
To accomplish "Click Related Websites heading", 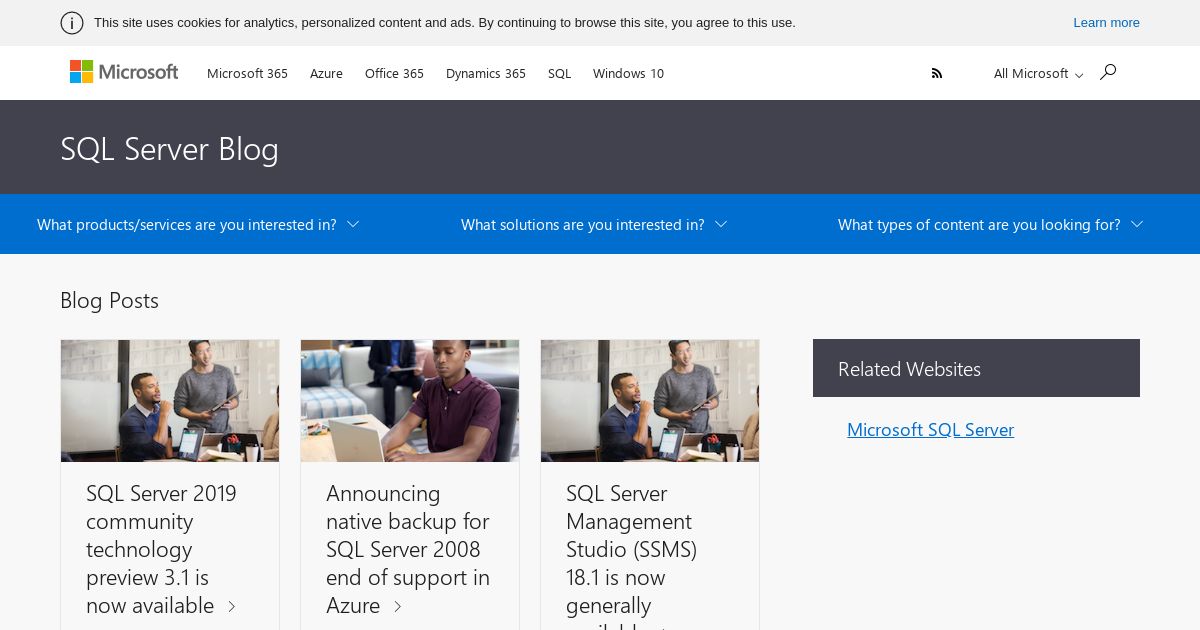I will pyautogui.click(x=909, y=369).
